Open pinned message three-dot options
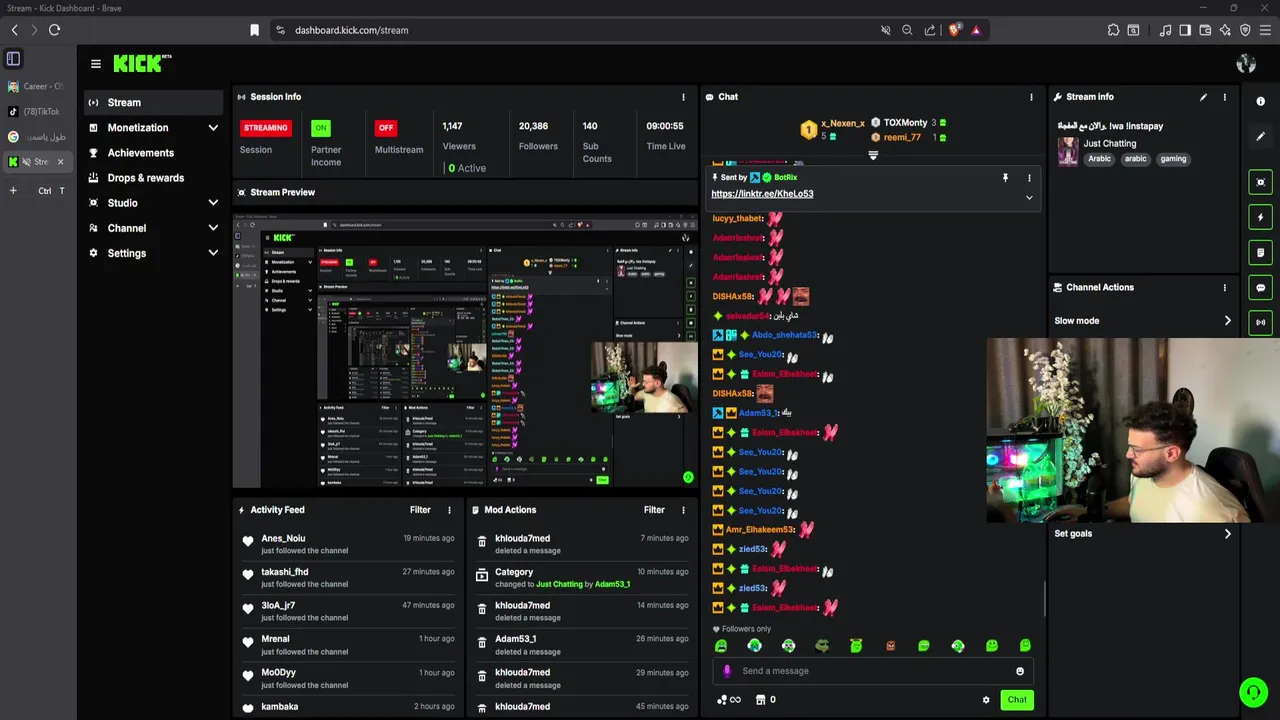Image resolution: width=1280 pixels, height=720 pixels. (x=1029, y=178)
